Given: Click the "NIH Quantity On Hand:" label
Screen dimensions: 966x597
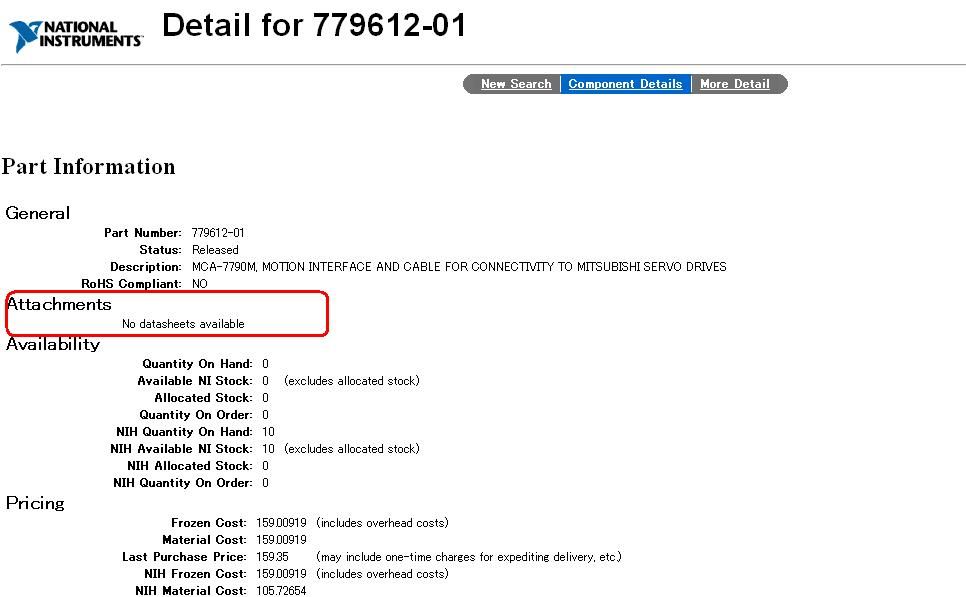Looking at the screenshot, I should point(184,432).
